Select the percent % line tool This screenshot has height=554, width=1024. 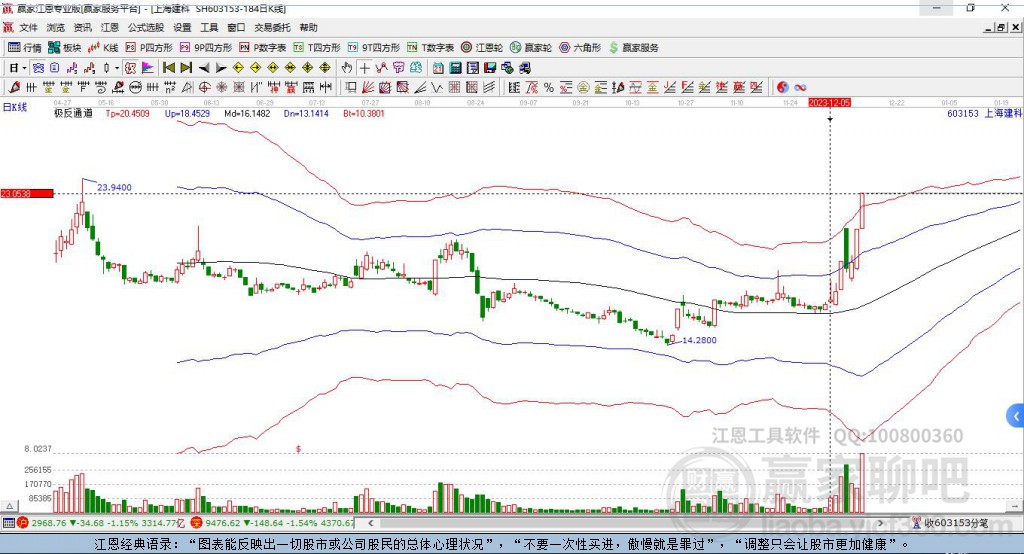click(x=549, y=88)
